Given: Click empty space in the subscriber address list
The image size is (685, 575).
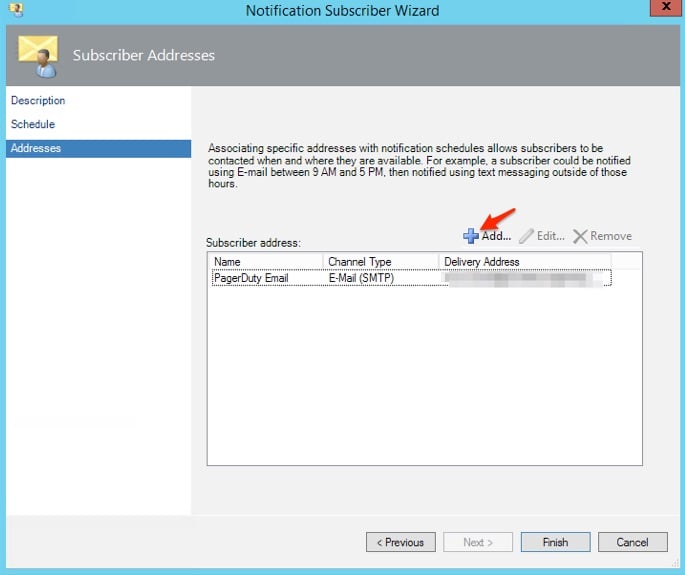Looking at the screenshot, I should tap(424, 380).
